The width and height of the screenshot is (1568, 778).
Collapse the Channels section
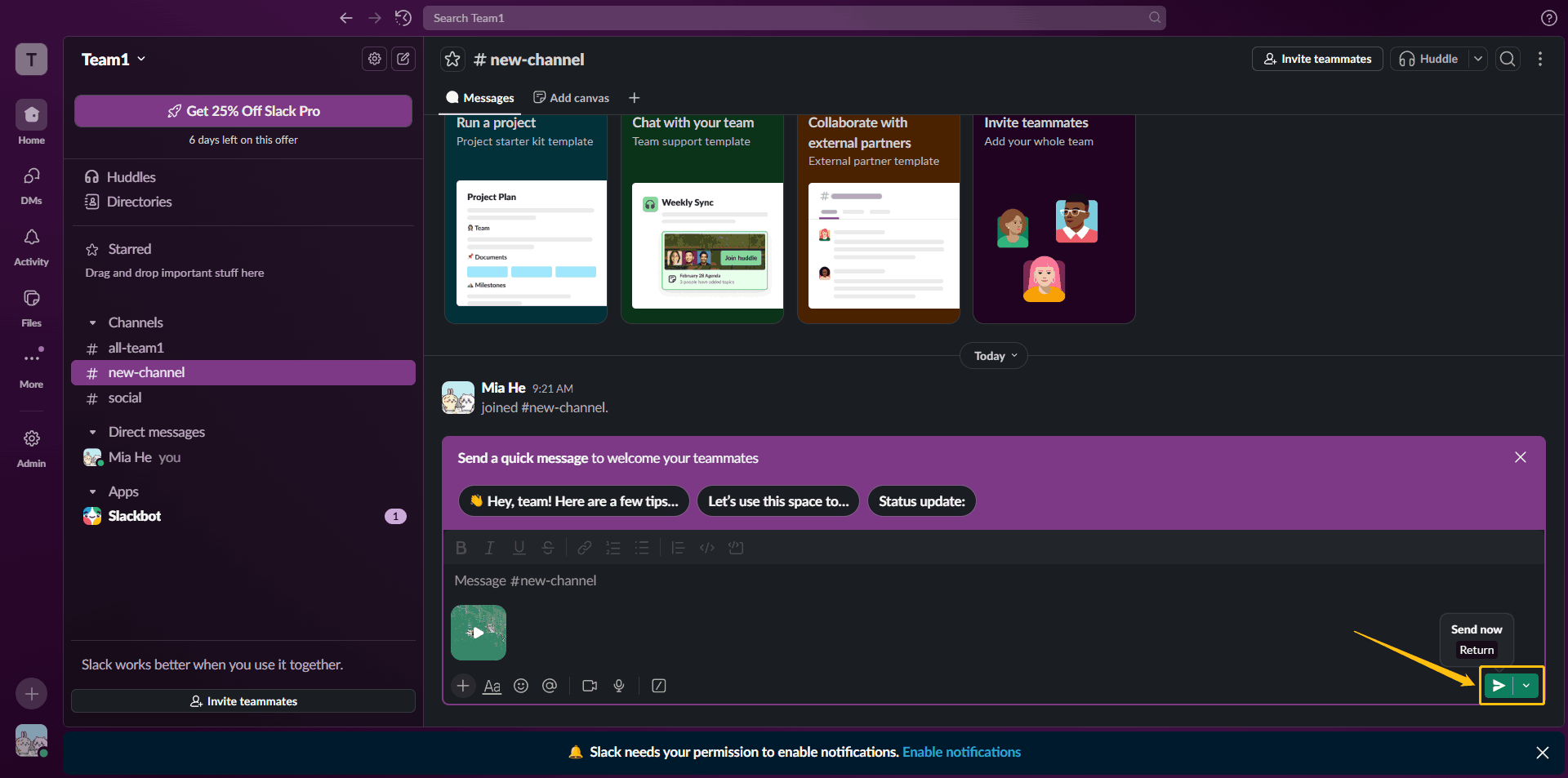[x=94, y=322]
